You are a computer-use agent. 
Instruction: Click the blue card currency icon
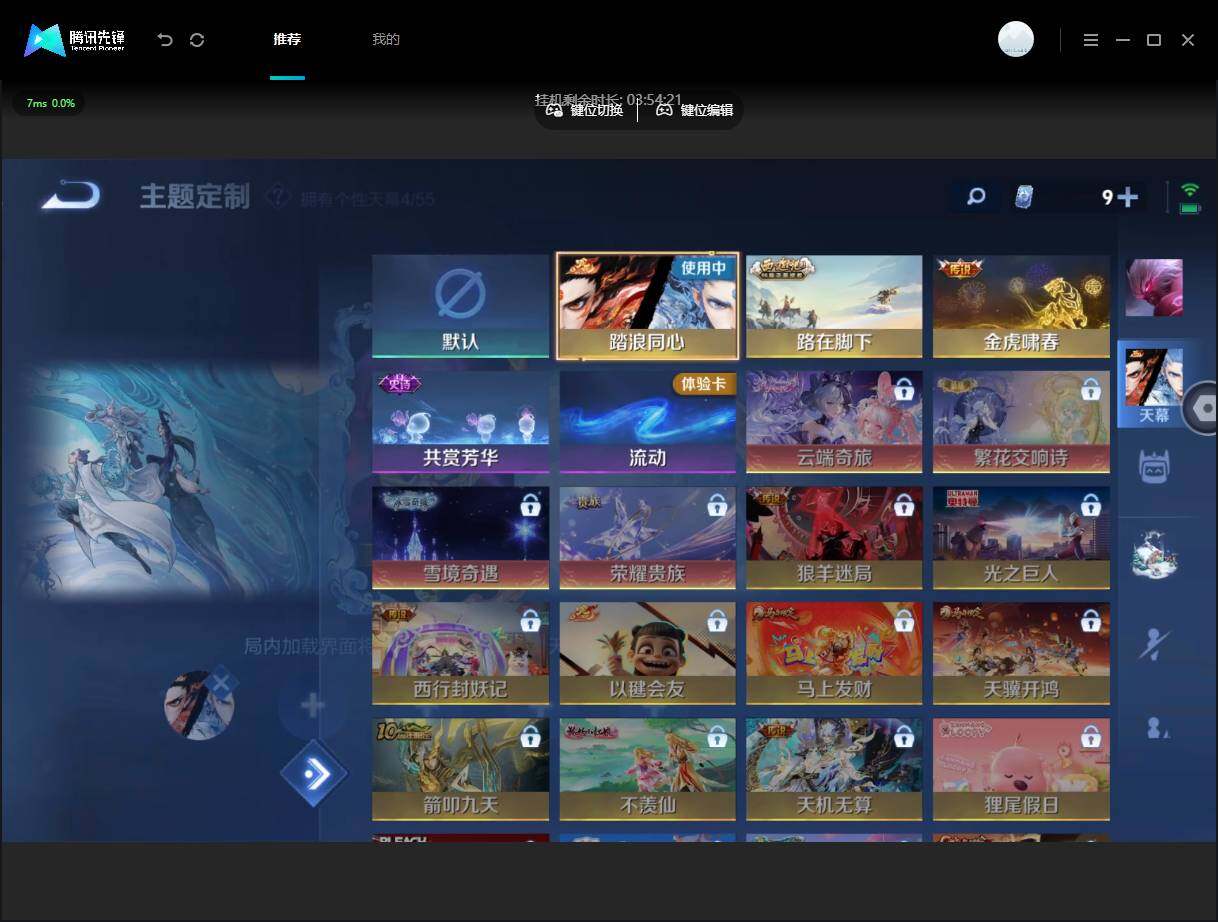[x=1025, y=197]
